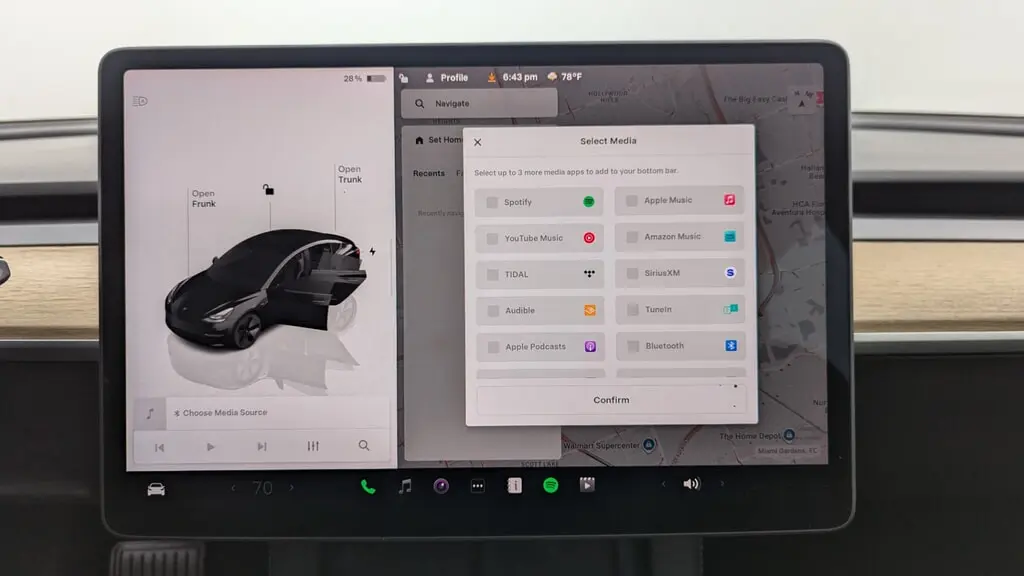Click the TIDAL logo icon
This screenshot has width=1024, height=576.
pyautogui.click(x=589, y=274)
